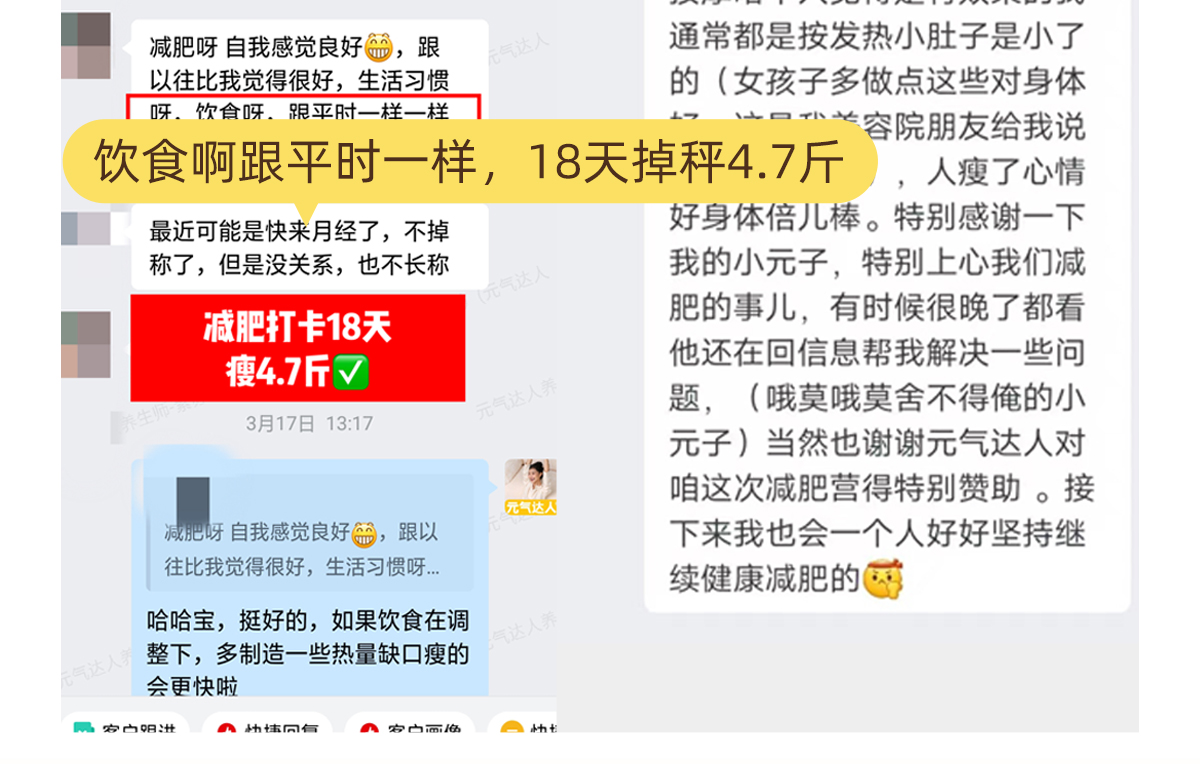Click grinning emoji after 自我感觉良好 in white bubble

379,46
